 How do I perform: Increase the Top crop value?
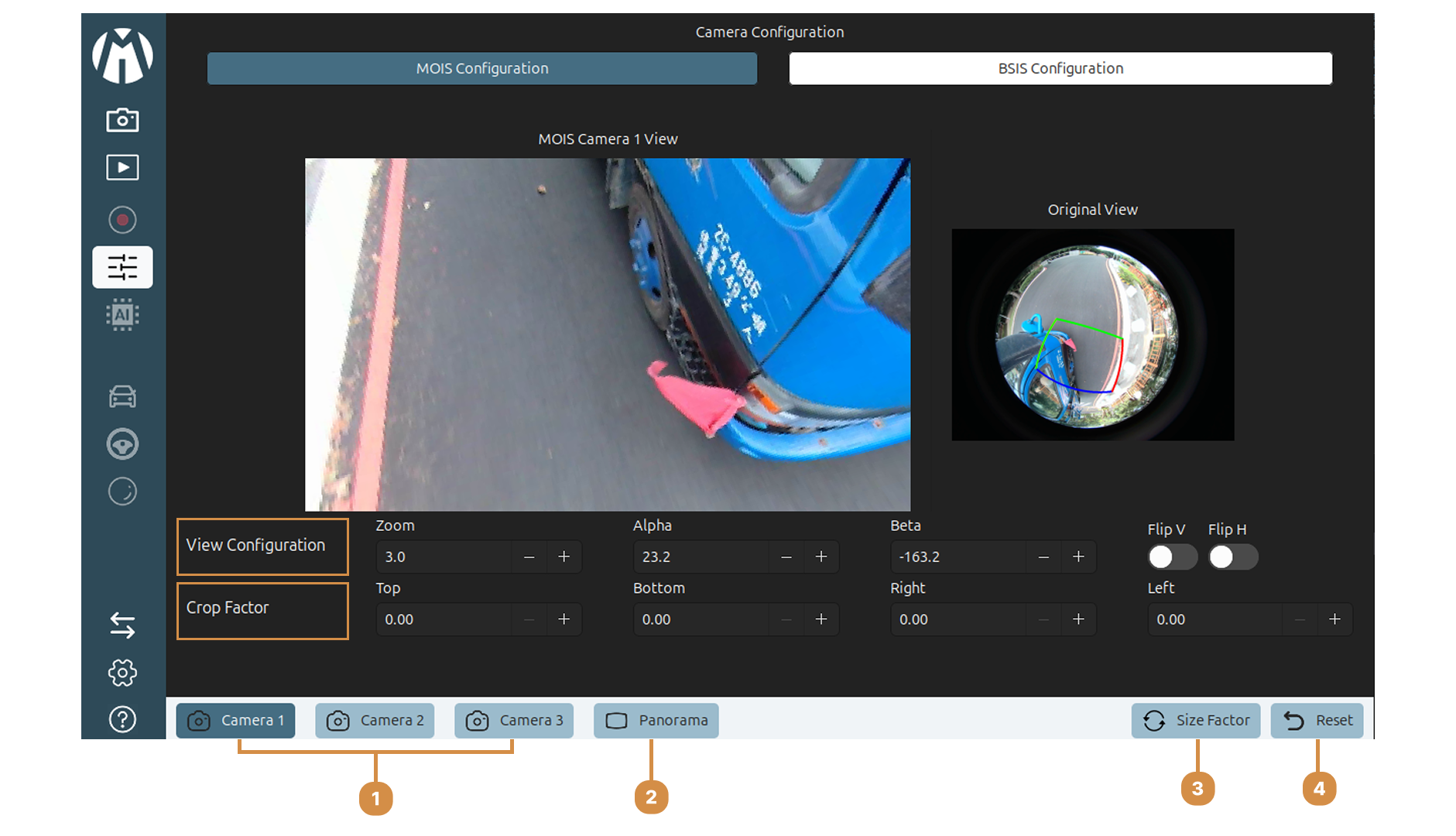pos(564,619)
